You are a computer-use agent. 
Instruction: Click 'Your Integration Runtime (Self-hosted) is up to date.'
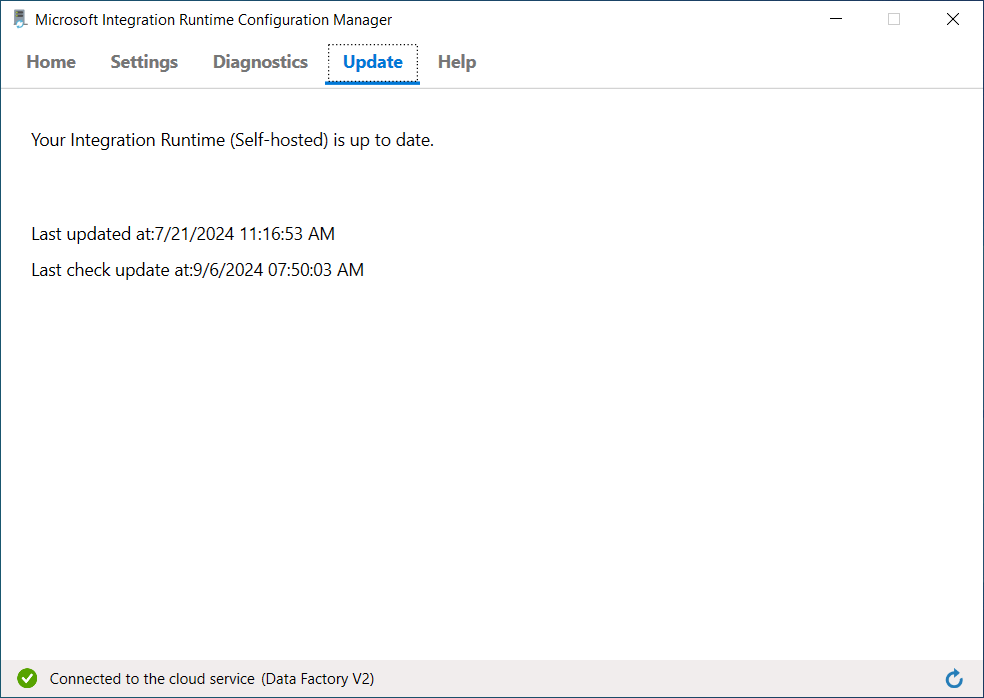coord(233,140)
